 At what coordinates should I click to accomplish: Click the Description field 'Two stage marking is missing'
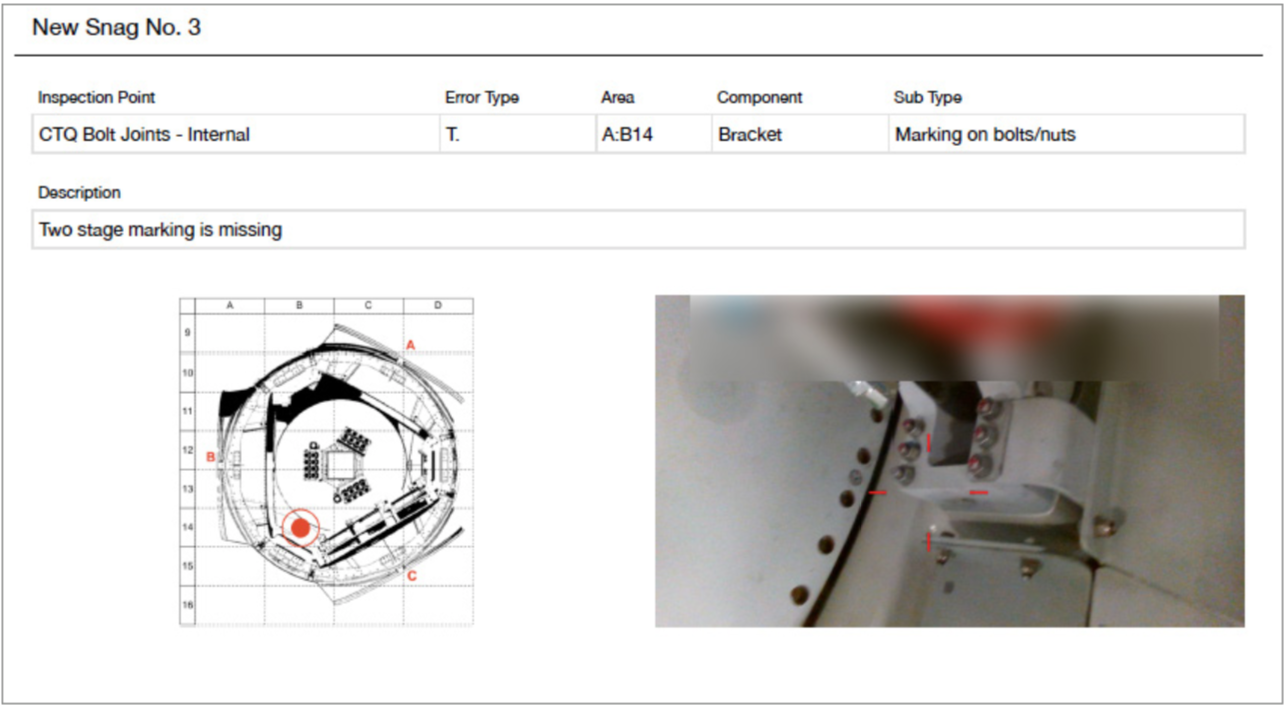click(638, 230)
